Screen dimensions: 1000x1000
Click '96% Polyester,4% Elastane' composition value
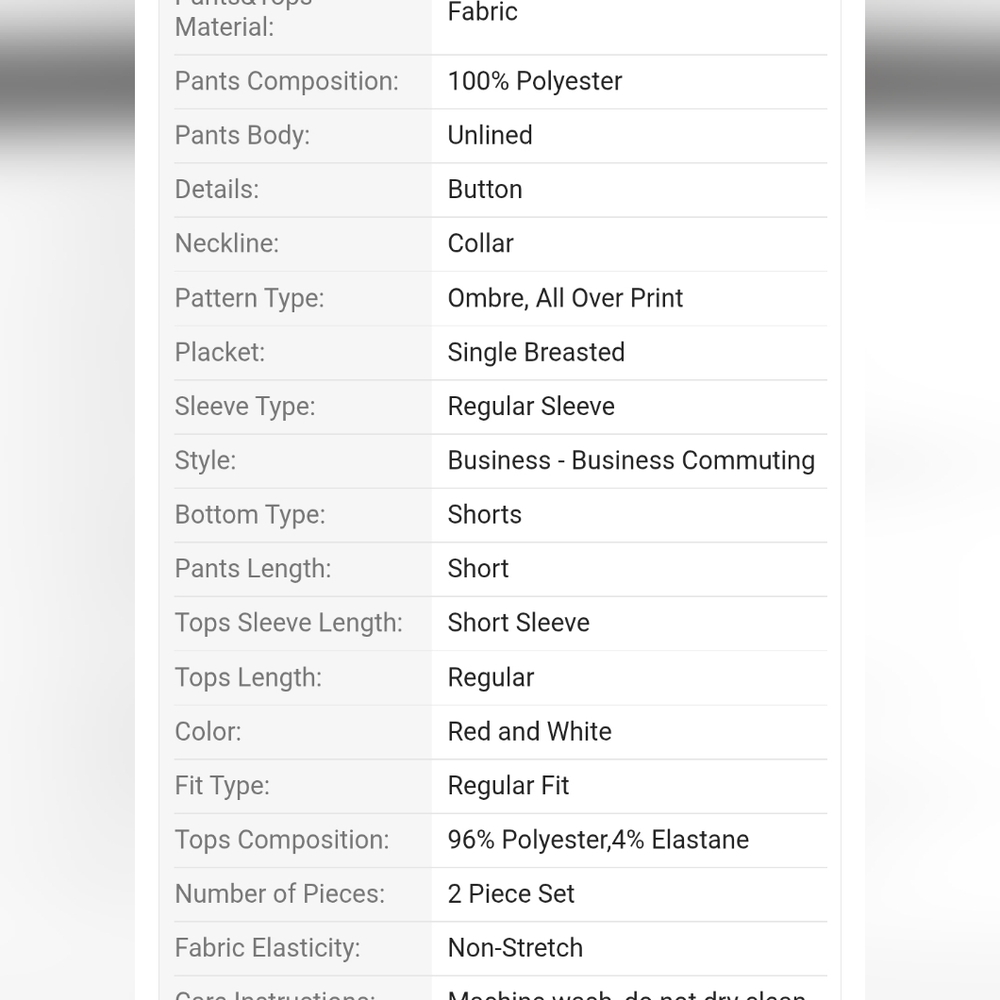(598, 840)
